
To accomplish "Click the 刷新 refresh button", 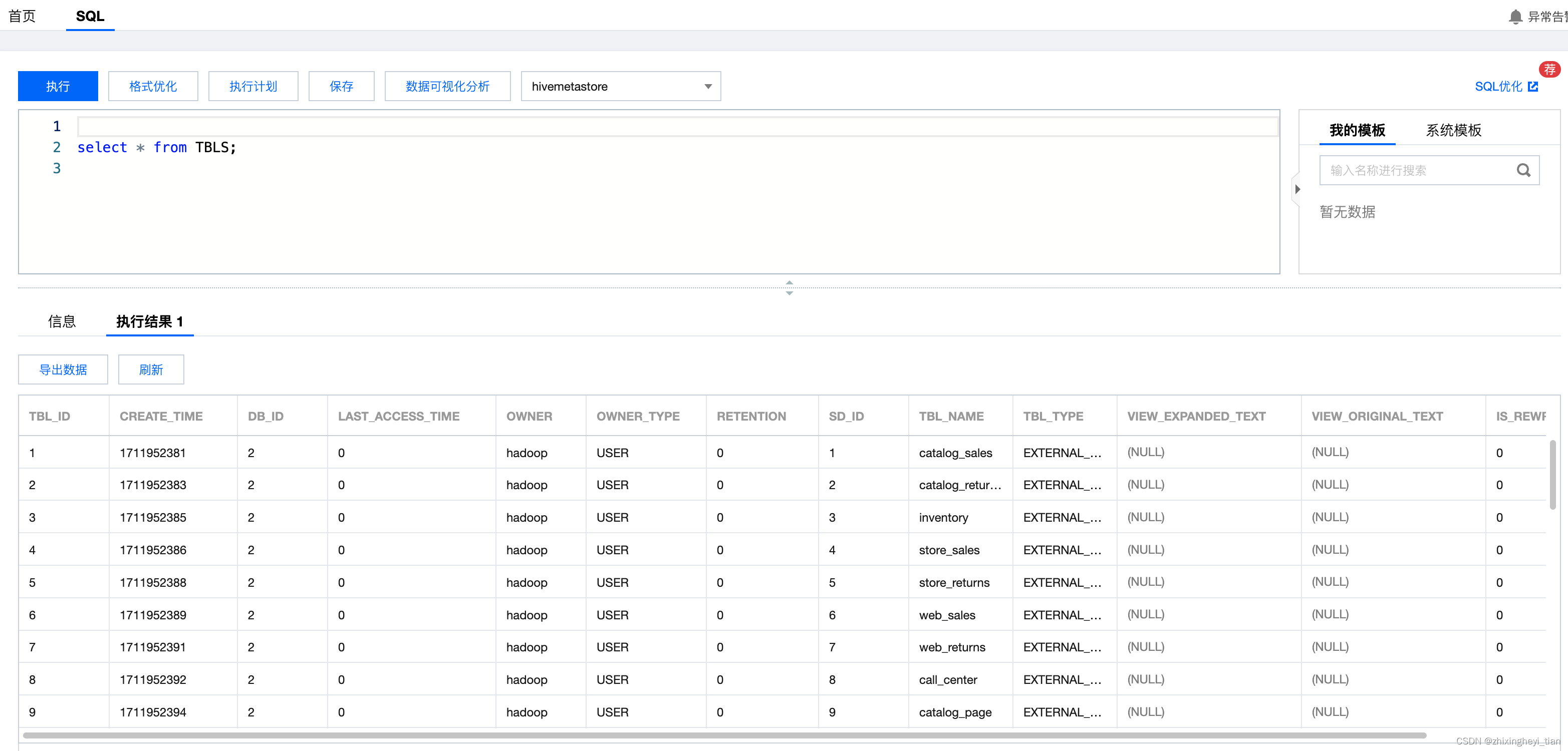I will coord(151,369).
